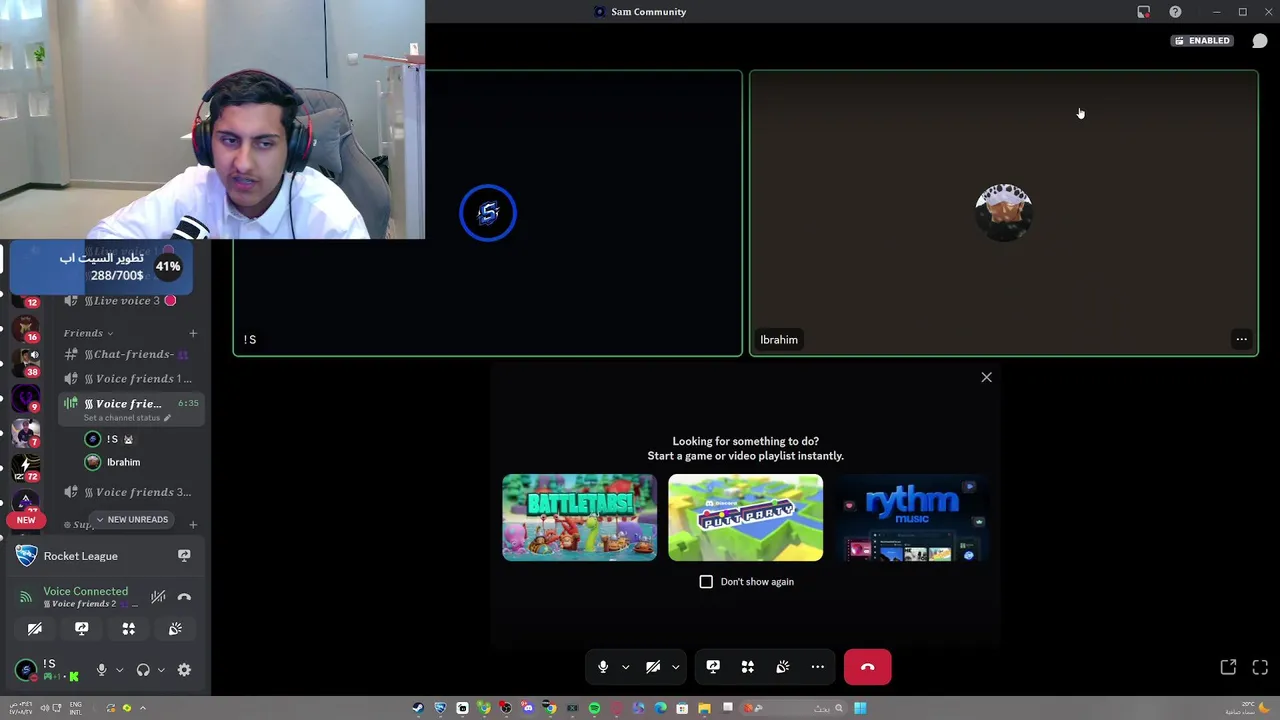
Task: Open microphone input options arrow in call bar
Action: [626, 667]
